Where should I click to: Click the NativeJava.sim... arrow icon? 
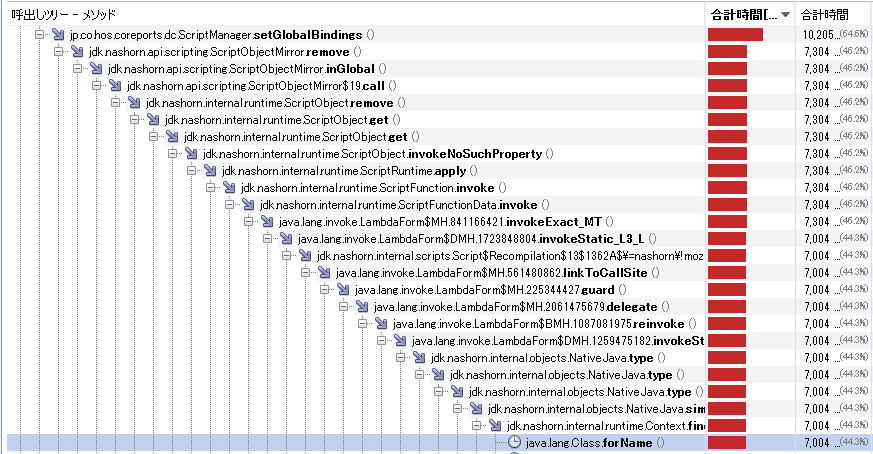click(477, 408)
